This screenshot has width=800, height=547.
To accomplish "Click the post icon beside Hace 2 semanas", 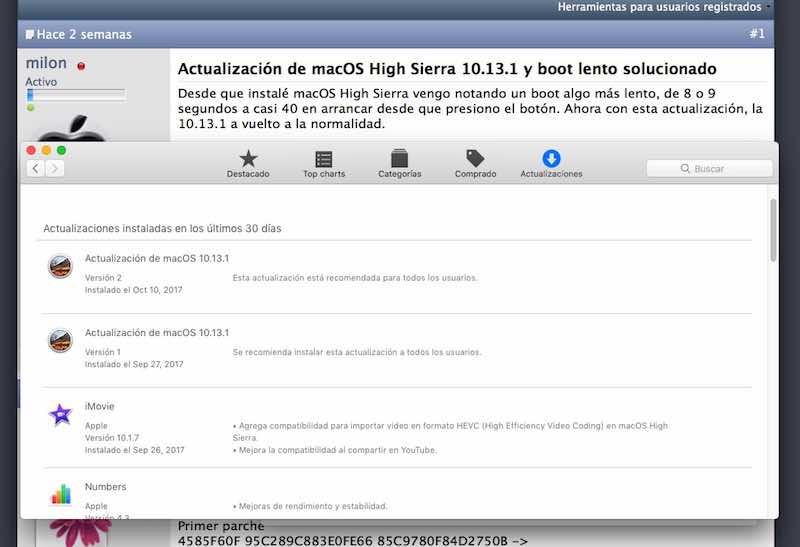I will tap(30, 34).
